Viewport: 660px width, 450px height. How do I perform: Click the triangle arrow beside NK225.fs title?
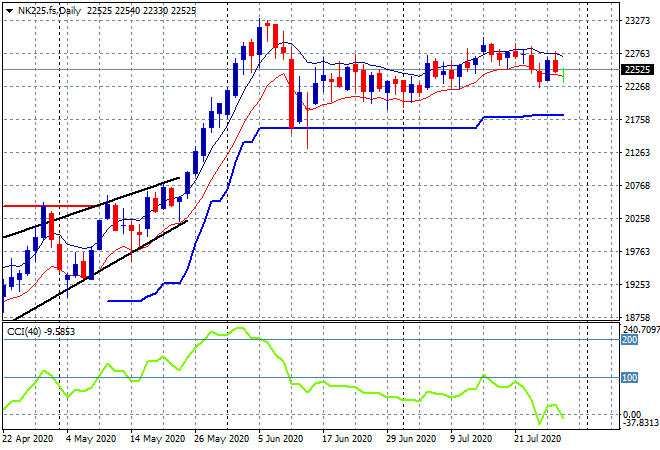point(10,11)
